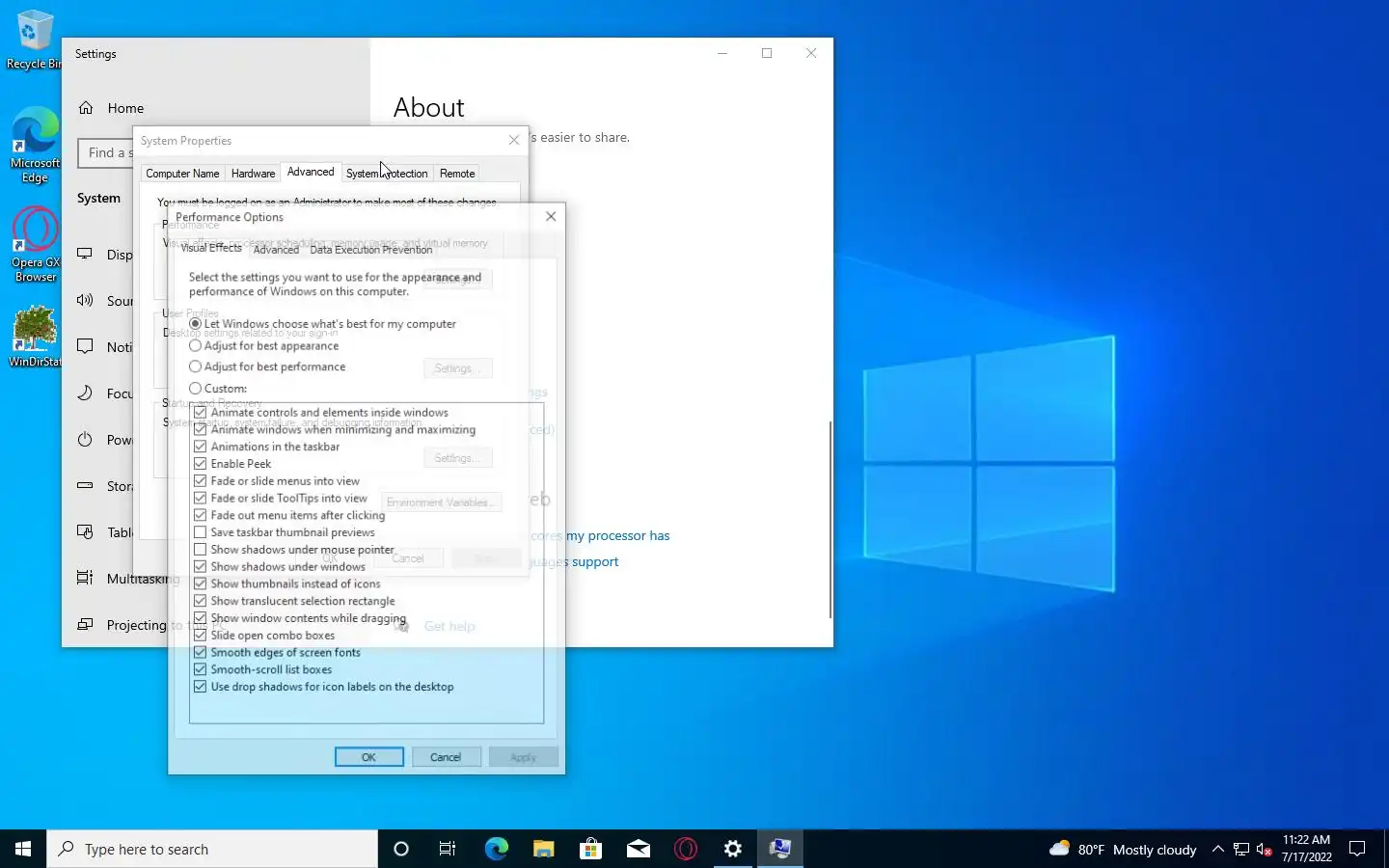This screenshot has width=1389, height=868.
Task: Click the Find a setting search field
Action: (x=106, y=152)
